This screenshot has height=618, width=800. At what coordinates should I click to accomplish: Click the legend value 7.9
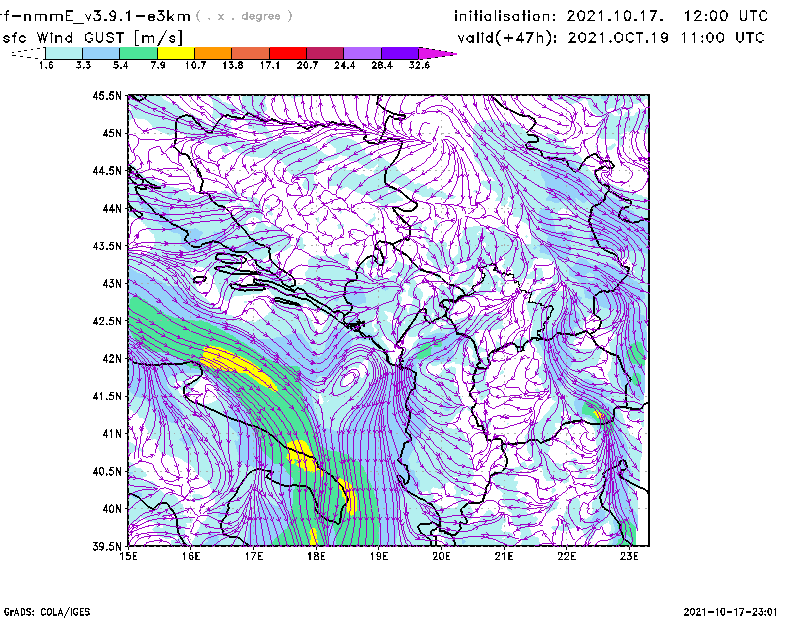coord(158,65)
